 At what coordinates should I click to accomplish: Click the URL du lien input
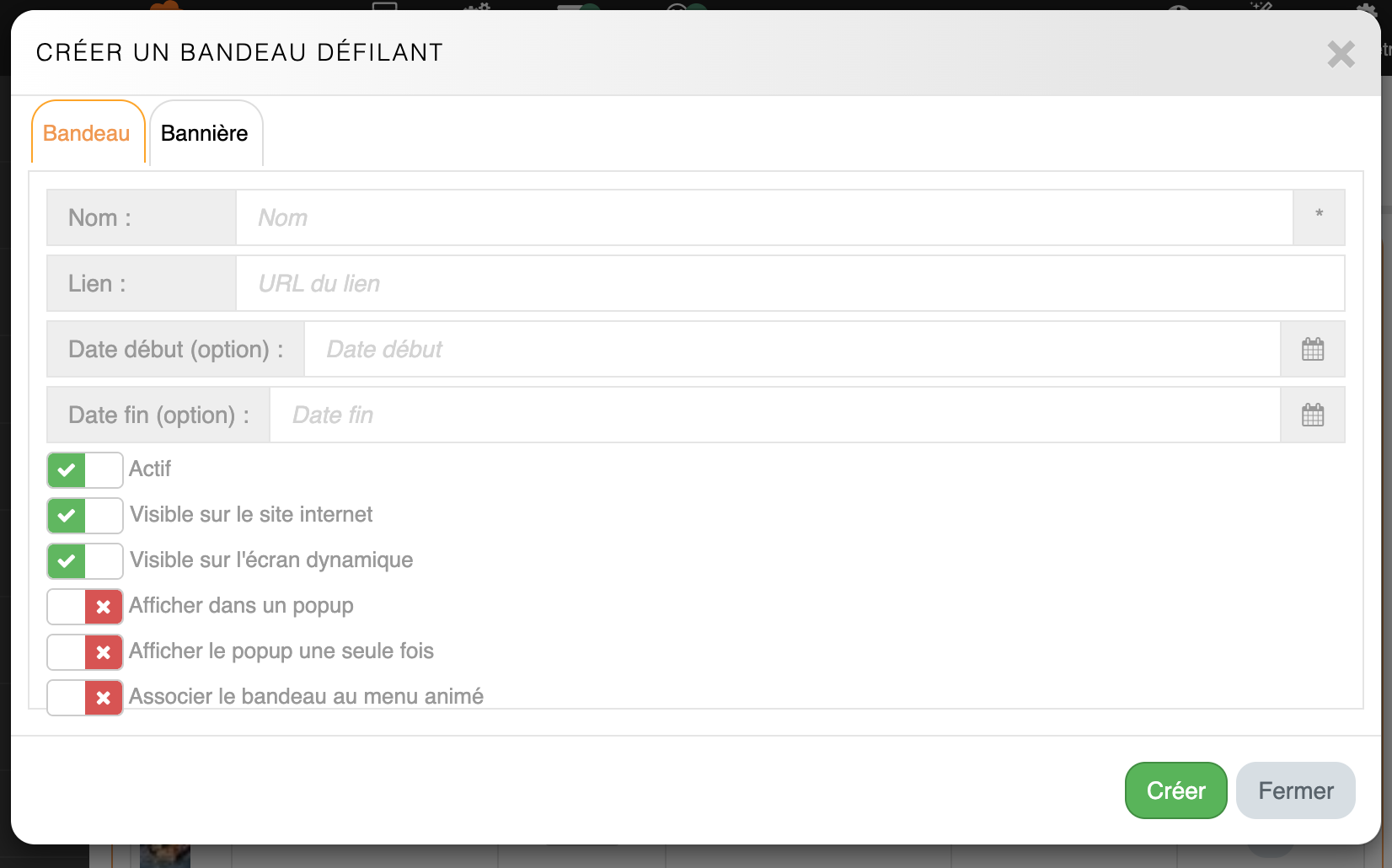789,283
